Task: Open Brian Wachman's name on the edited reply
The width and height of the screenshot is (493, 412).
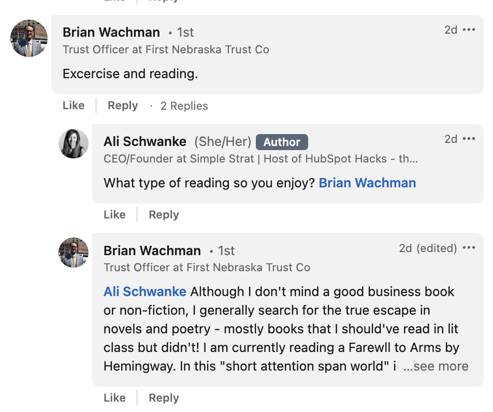Action: [x=152, y=250]
